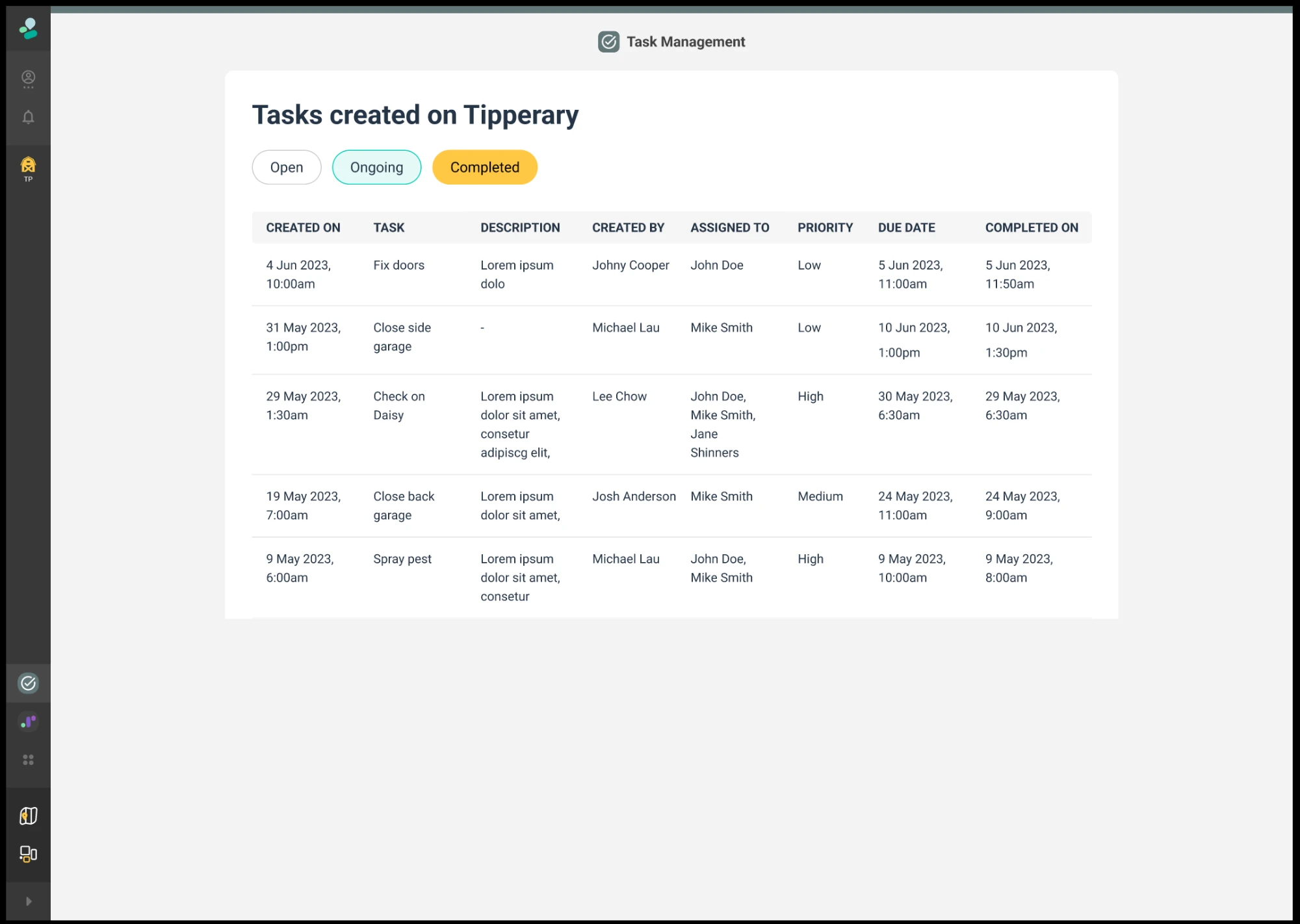Click creator Johny Cooper

coord(630,265)
